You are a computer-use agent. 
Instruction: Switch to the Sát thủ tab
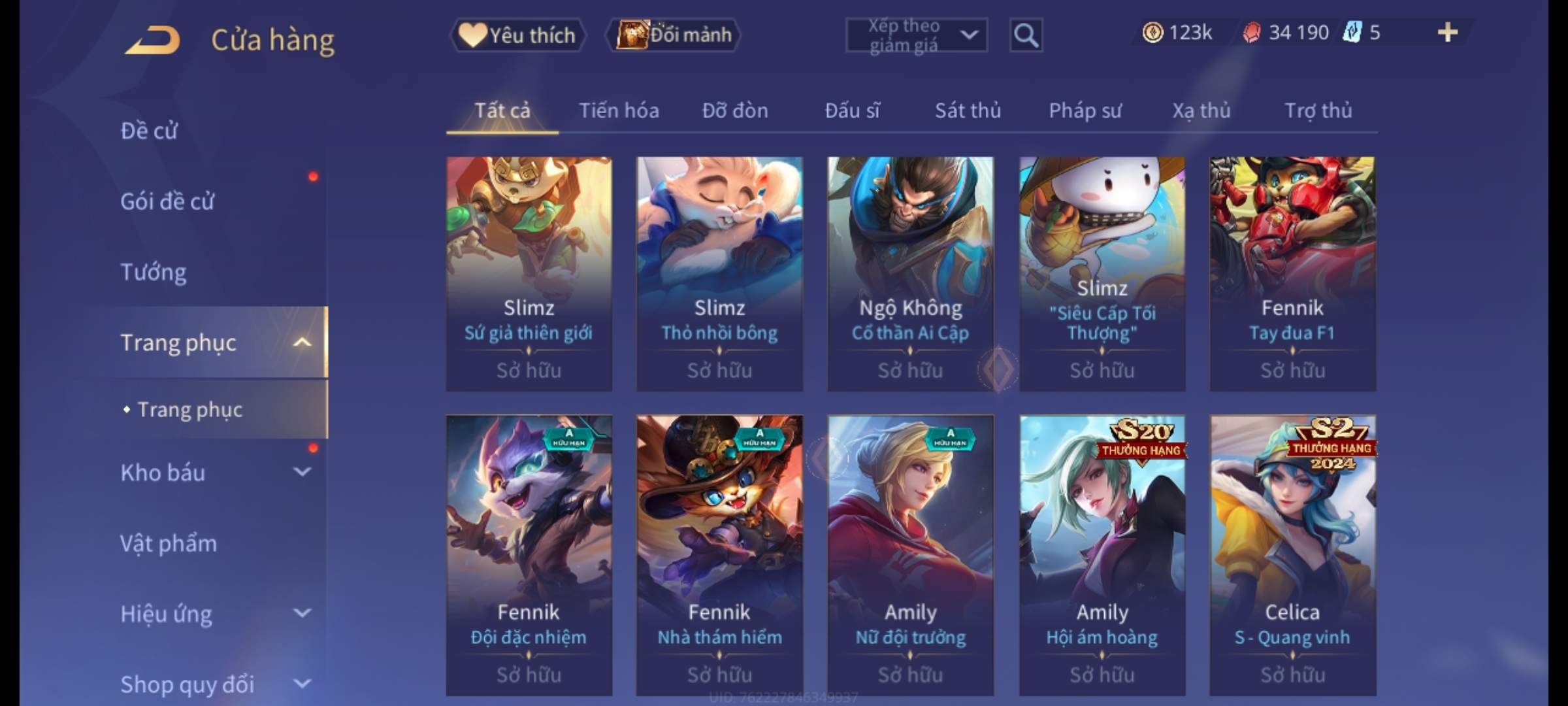(x=968, y=110)
